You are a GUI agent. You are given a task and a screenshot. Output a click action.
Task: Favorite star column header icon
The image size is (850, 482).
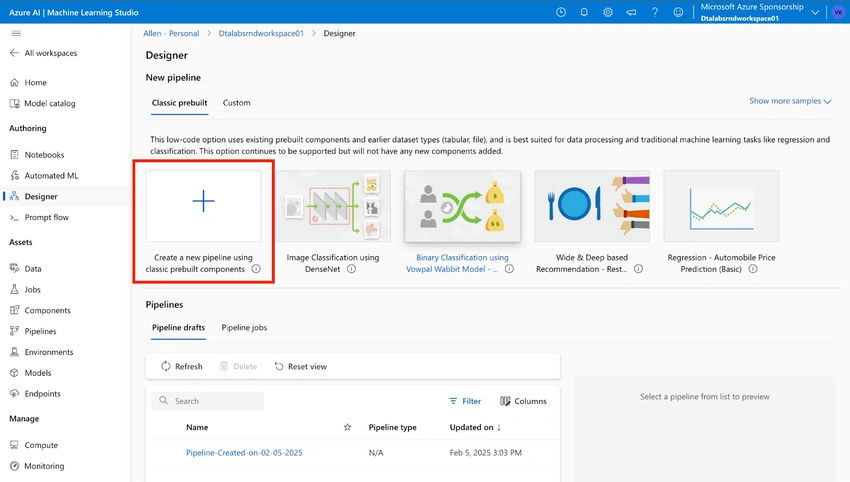click(x=347, y=427)
